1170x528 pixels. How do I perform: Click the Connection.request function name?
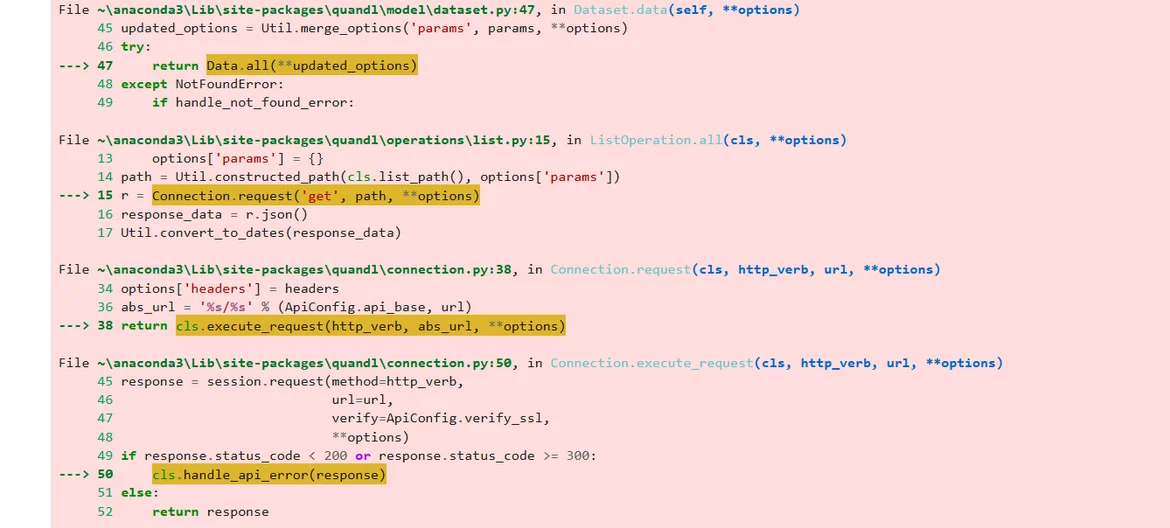coord(620,270)
